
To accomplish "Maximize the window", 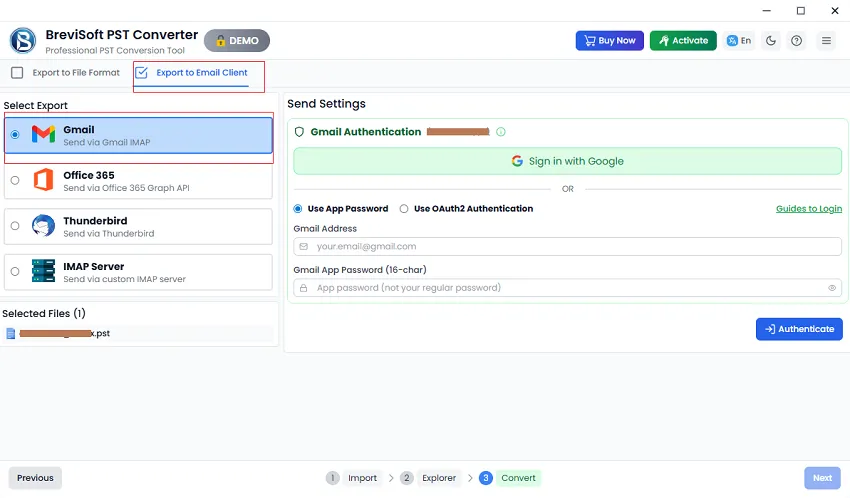I will tap(801, 10).
